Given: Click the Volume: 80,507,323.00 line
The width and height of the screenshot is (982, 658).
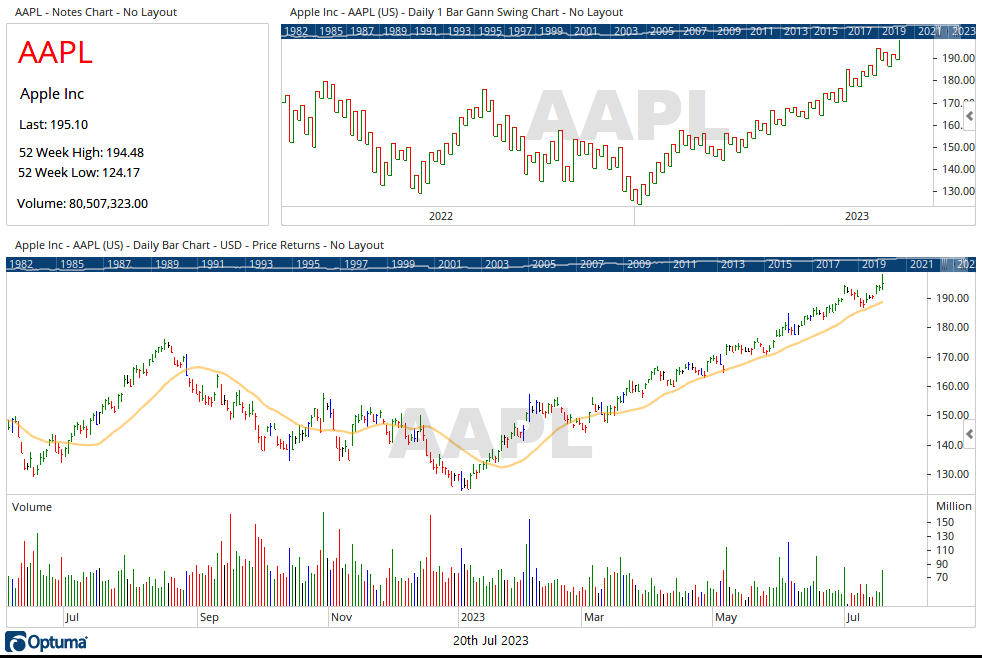Looking at the screenshot, I should [x=83, y=204].
